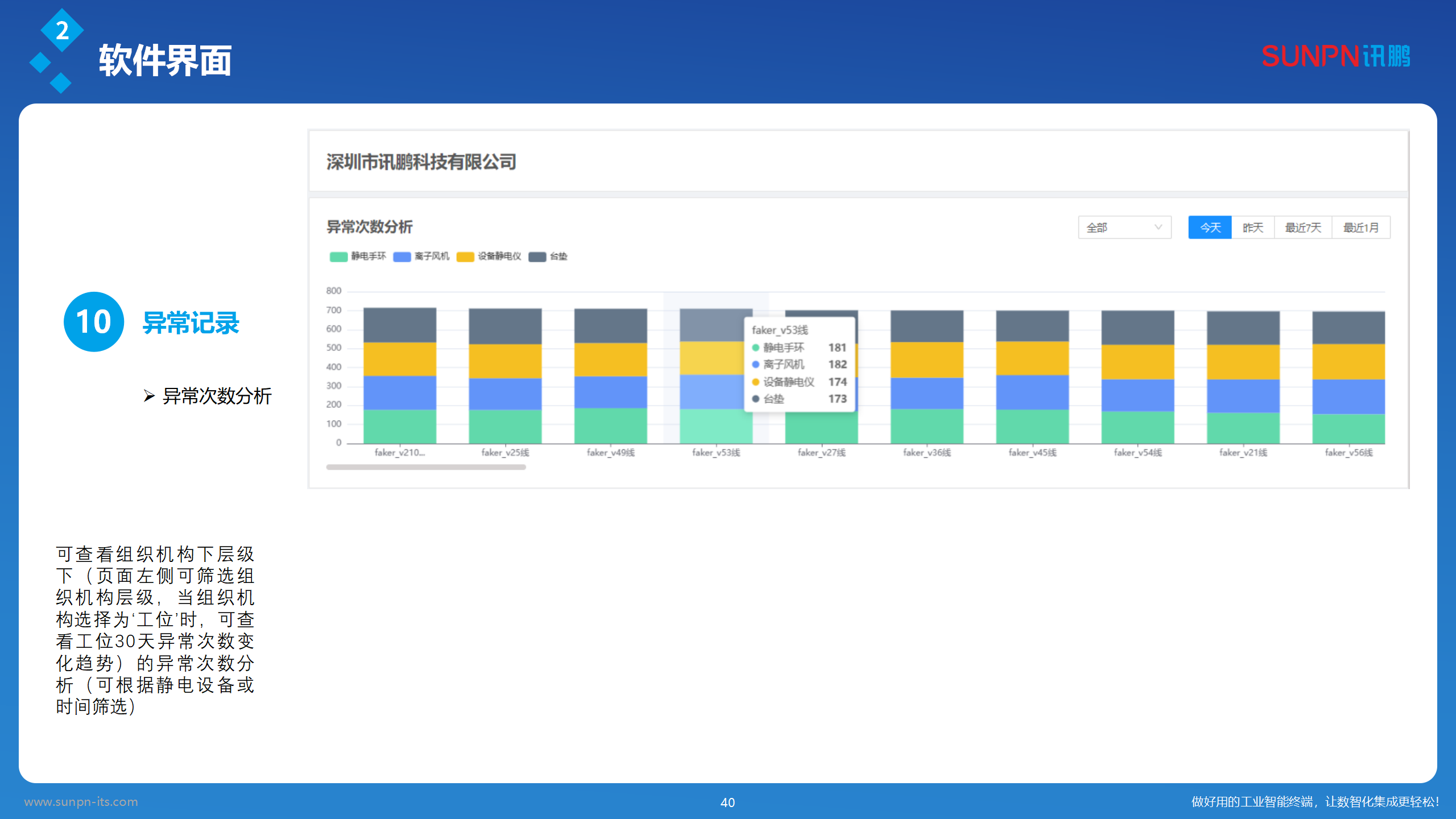Click the arrow bullet beside 异常次数分析
Screen dimensions: 1456x819
[x=149, y=396]
